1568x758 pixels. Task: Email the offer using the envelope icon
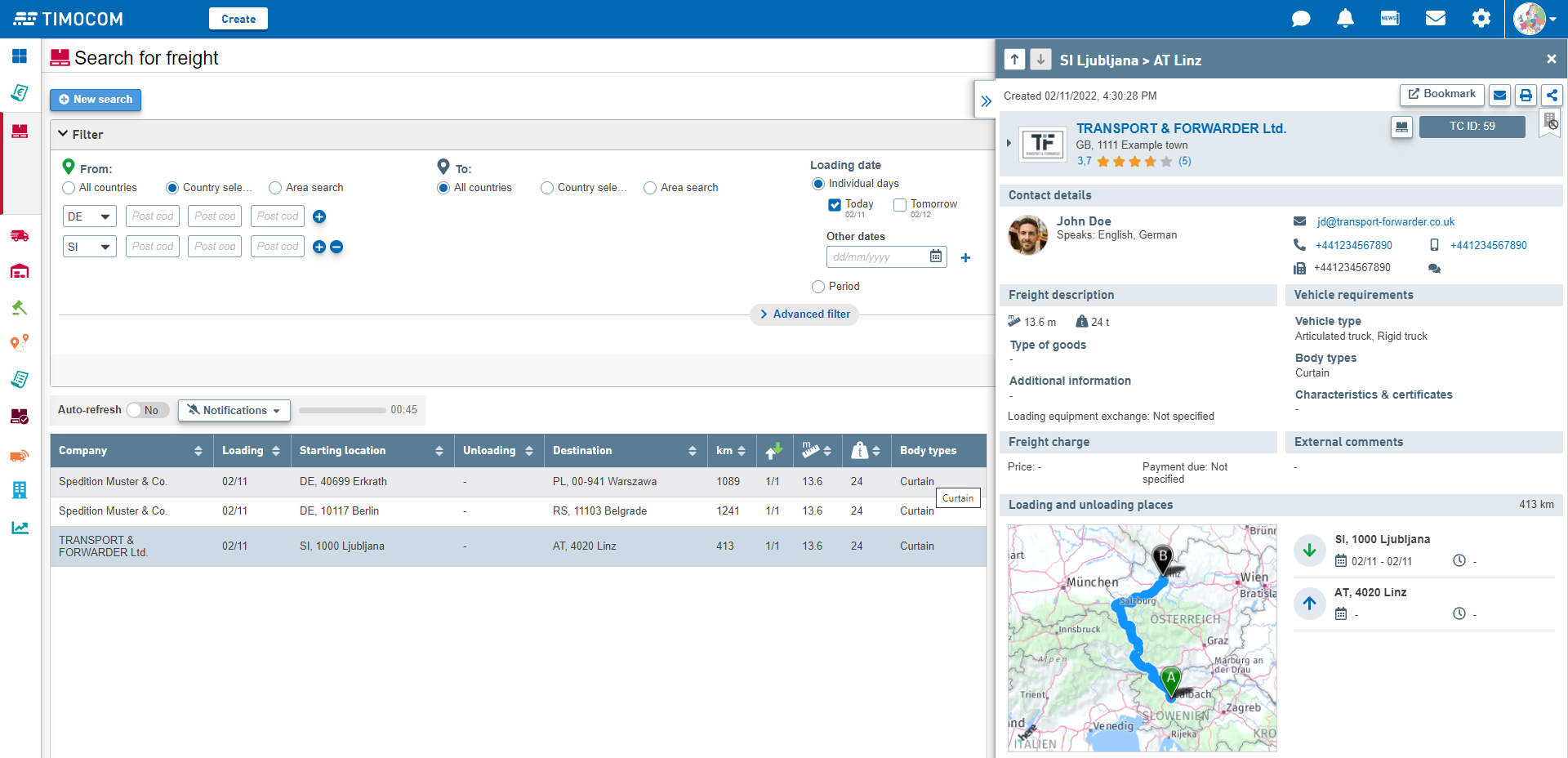tap(1499, 95)
